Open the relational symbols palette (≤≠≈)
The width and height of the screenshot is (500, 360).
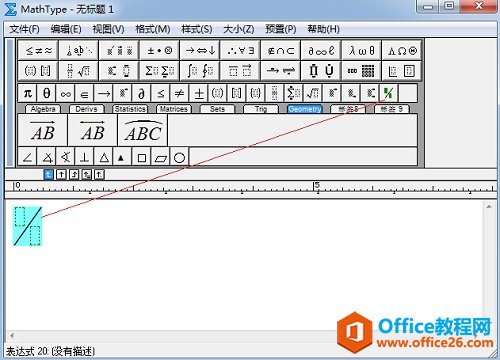point(38,51)
